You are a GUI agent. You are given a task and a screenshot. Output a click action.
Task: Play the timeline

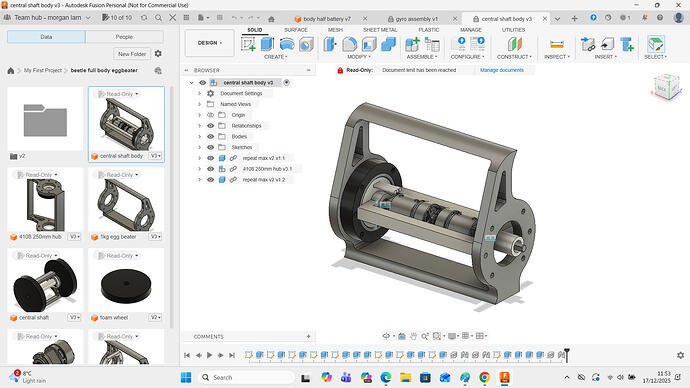point(209,355)
